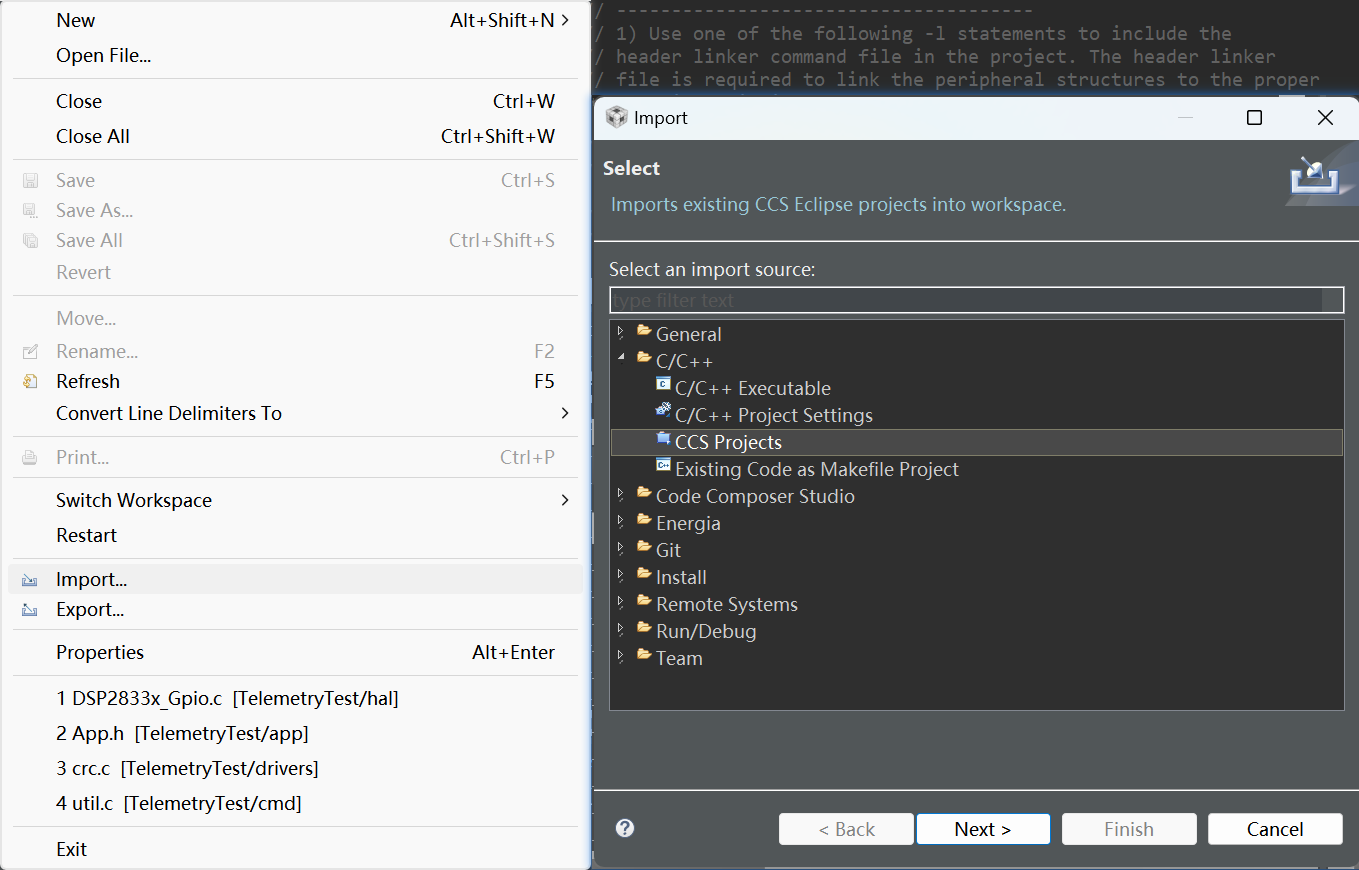This screenshot has height=870, width=1359.
Task: Select the CCS Projects tree row
Action: (x=977, y=442)
